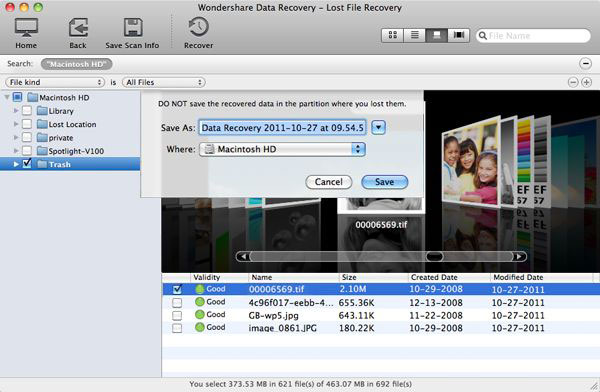The image size is (600, 392).
Task: Check the Lost Location checkbox
Action: (27, 124)
